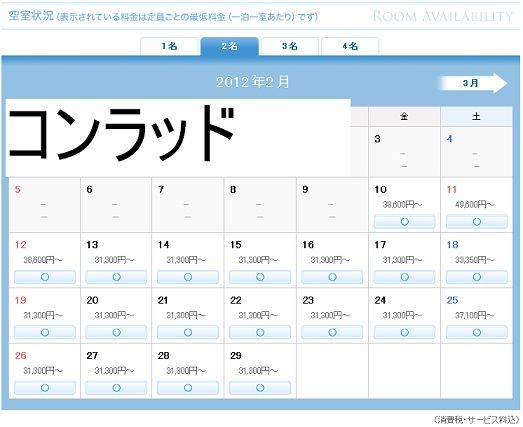Click date number 9 in calendar

click(305, 189)
